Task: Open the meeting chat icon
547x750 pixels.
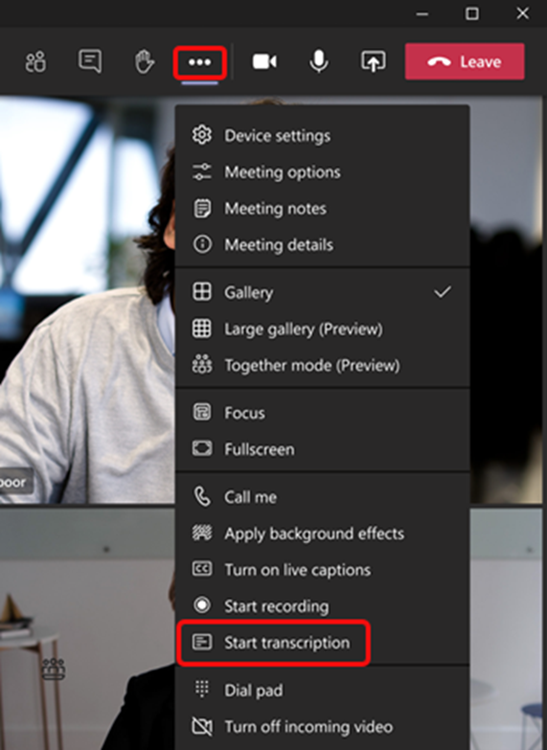Action: coord(90,61)
